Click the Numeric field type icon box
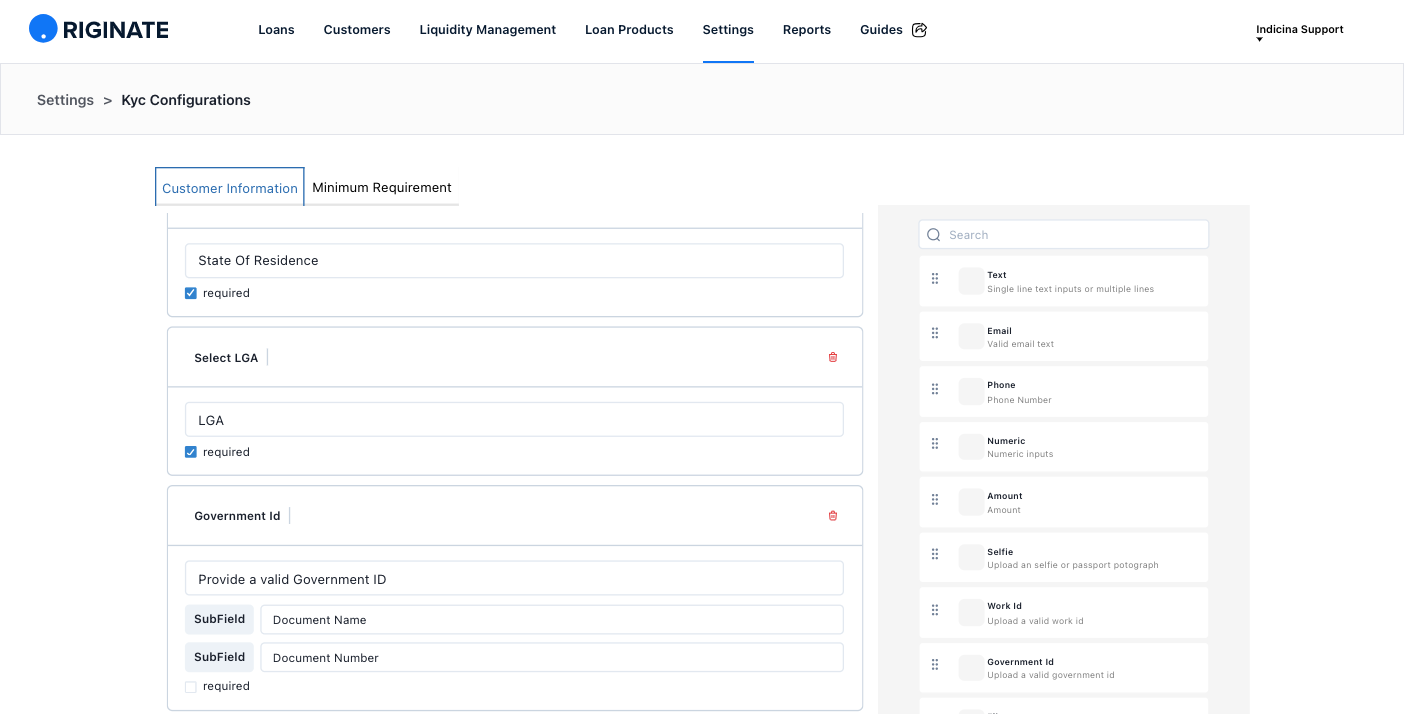 click(971, 446)
